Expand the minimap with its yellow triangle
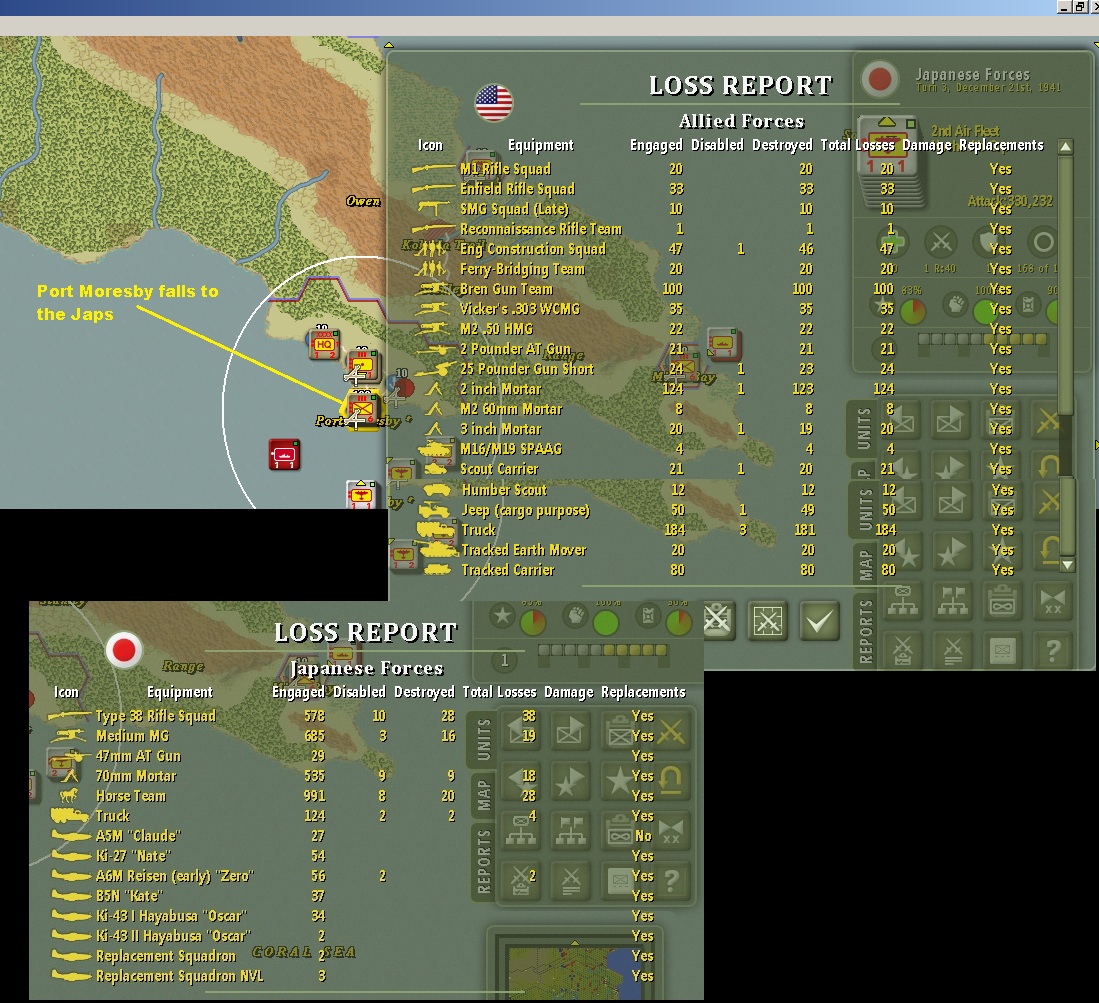1099x1003 pixels. point(575,943)
